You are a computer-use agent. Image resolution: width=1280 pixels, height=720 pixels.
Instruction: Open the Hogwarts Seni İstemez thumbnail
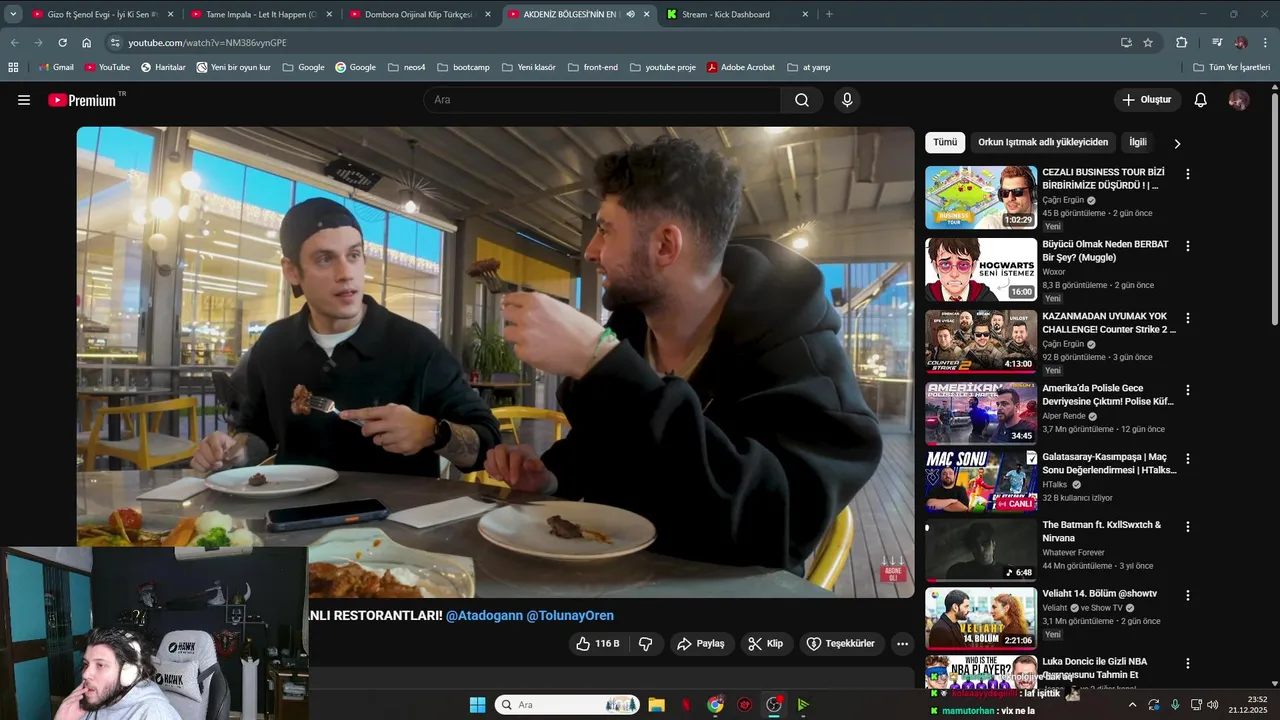pyautogui.click(x=981, y=270)
